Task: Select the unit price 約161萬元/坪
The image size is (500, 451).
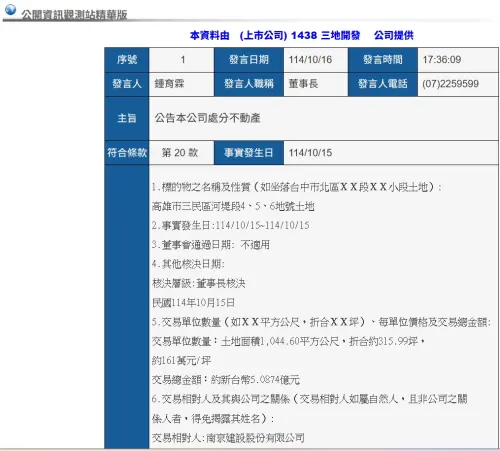Action: pos(181,360)
